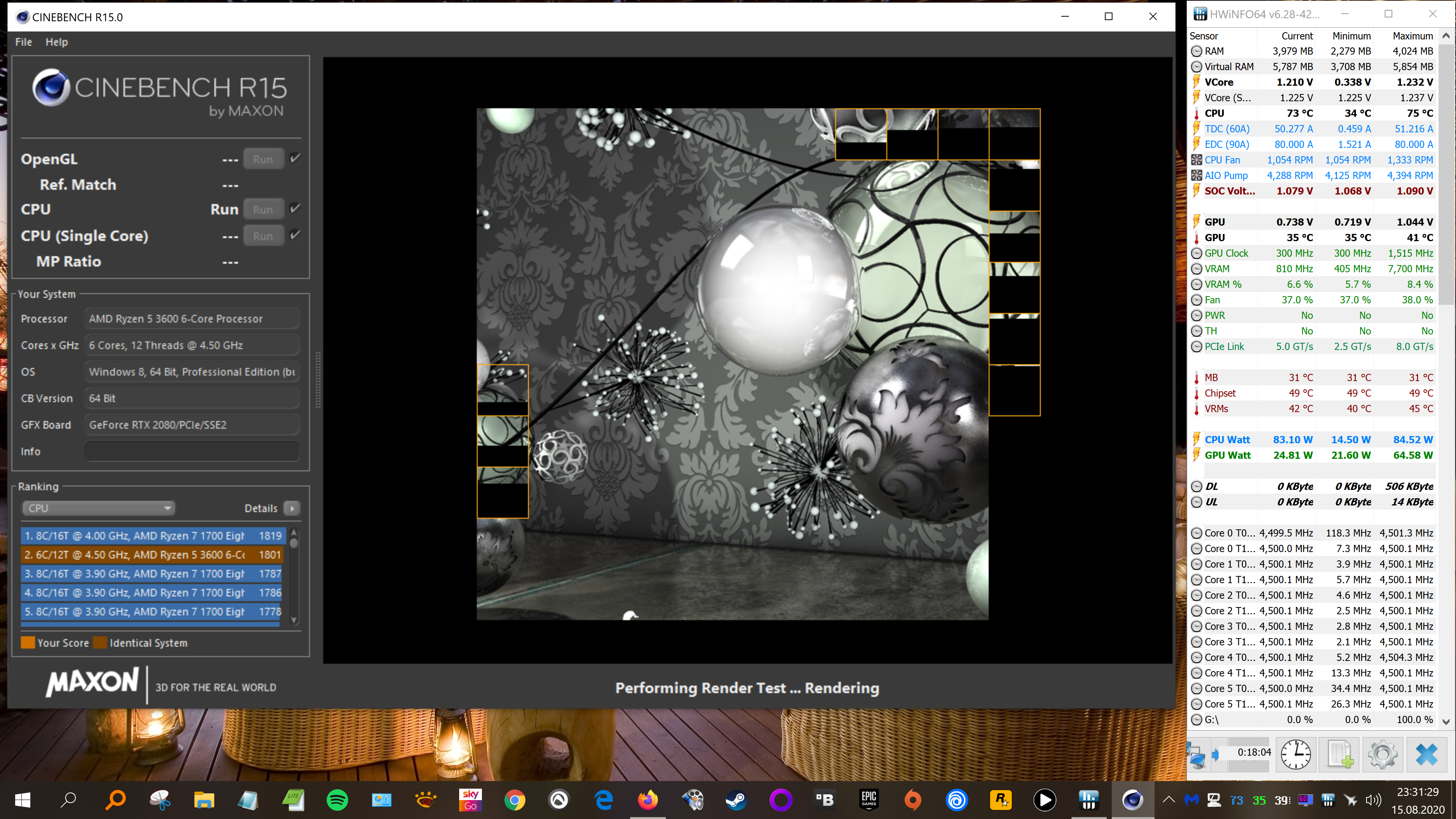Click Run button for OpenGL

tap(262, 159)
